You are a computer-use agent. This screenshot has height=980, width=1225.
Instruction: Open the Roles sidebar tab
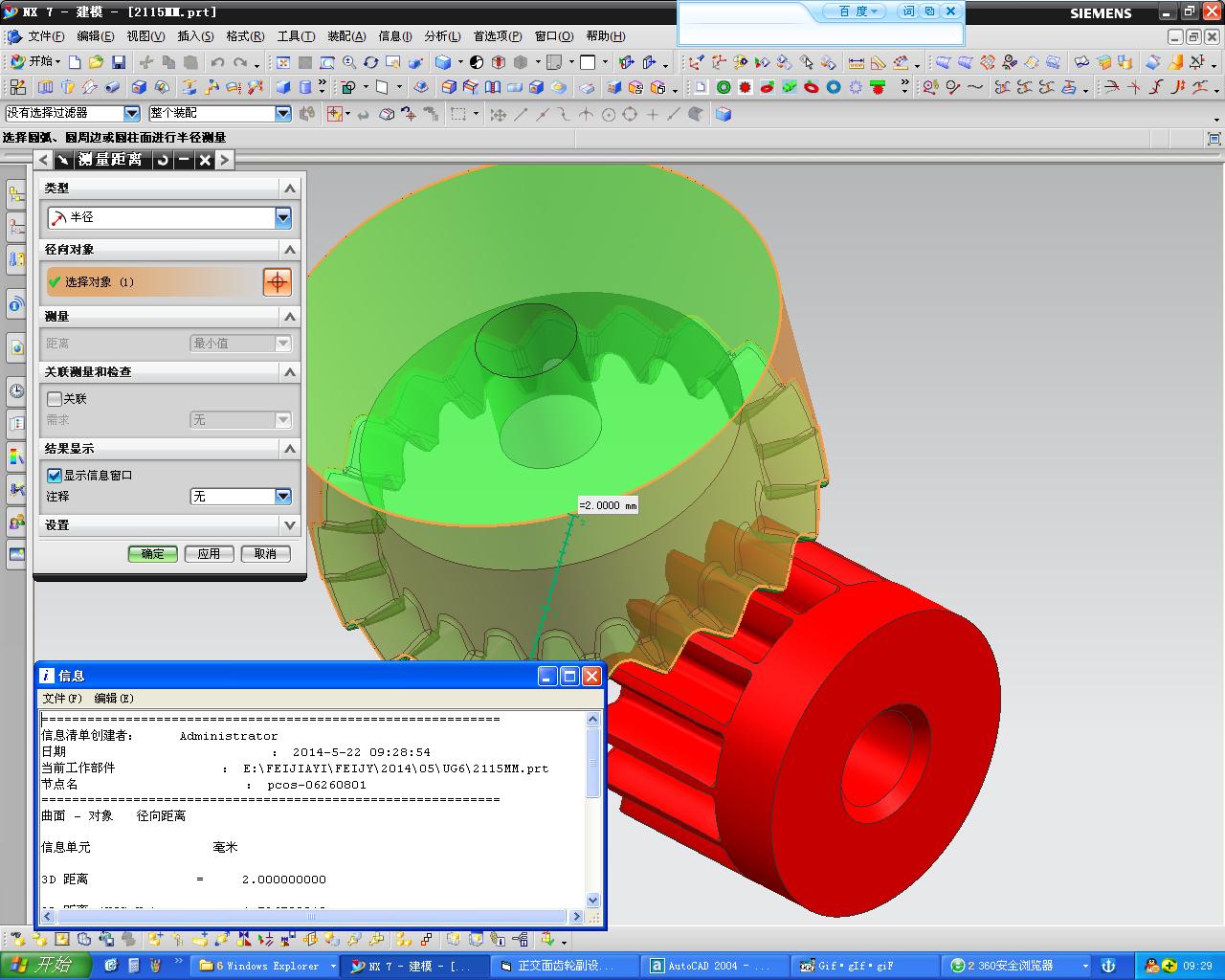pyautogui.click(x=16, y=522)
